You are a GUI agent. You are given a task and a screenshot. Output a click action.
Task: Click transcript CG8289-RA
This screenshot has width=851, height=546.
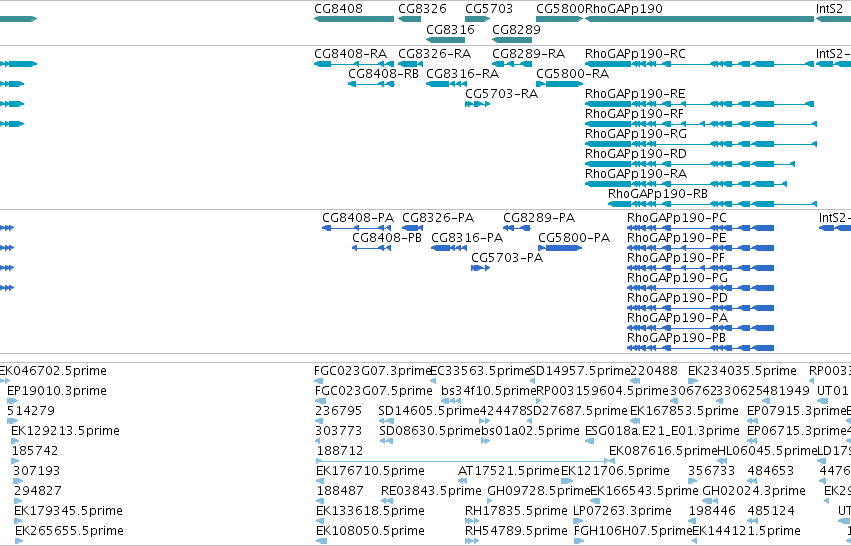pos(512,64)
